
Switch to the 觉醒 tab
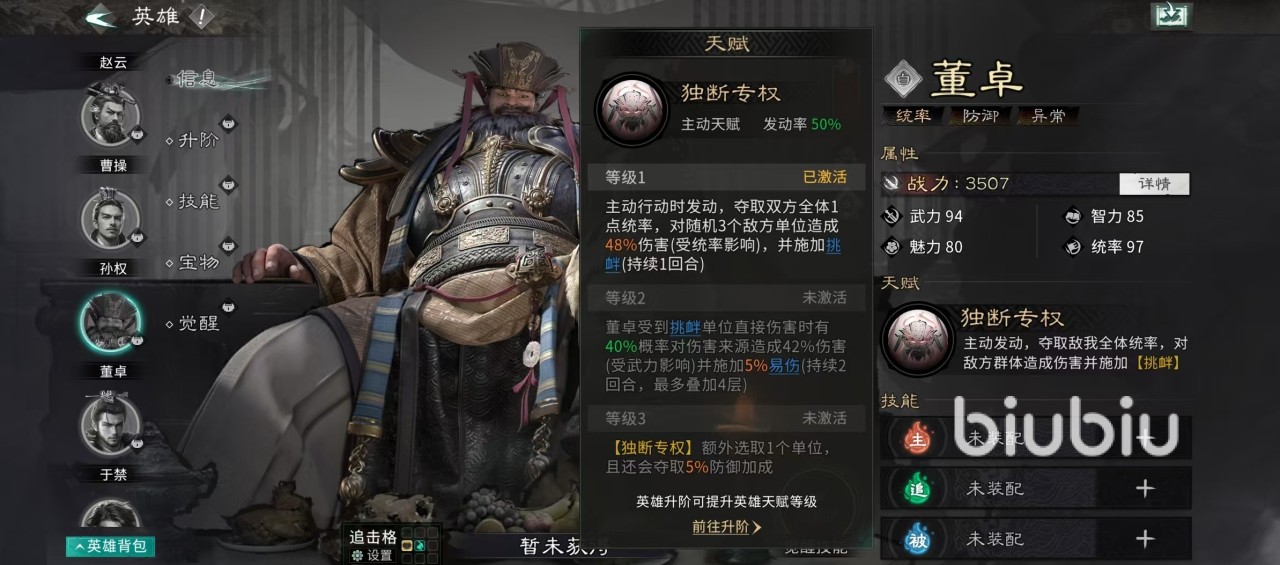click(x=199, y=324)
